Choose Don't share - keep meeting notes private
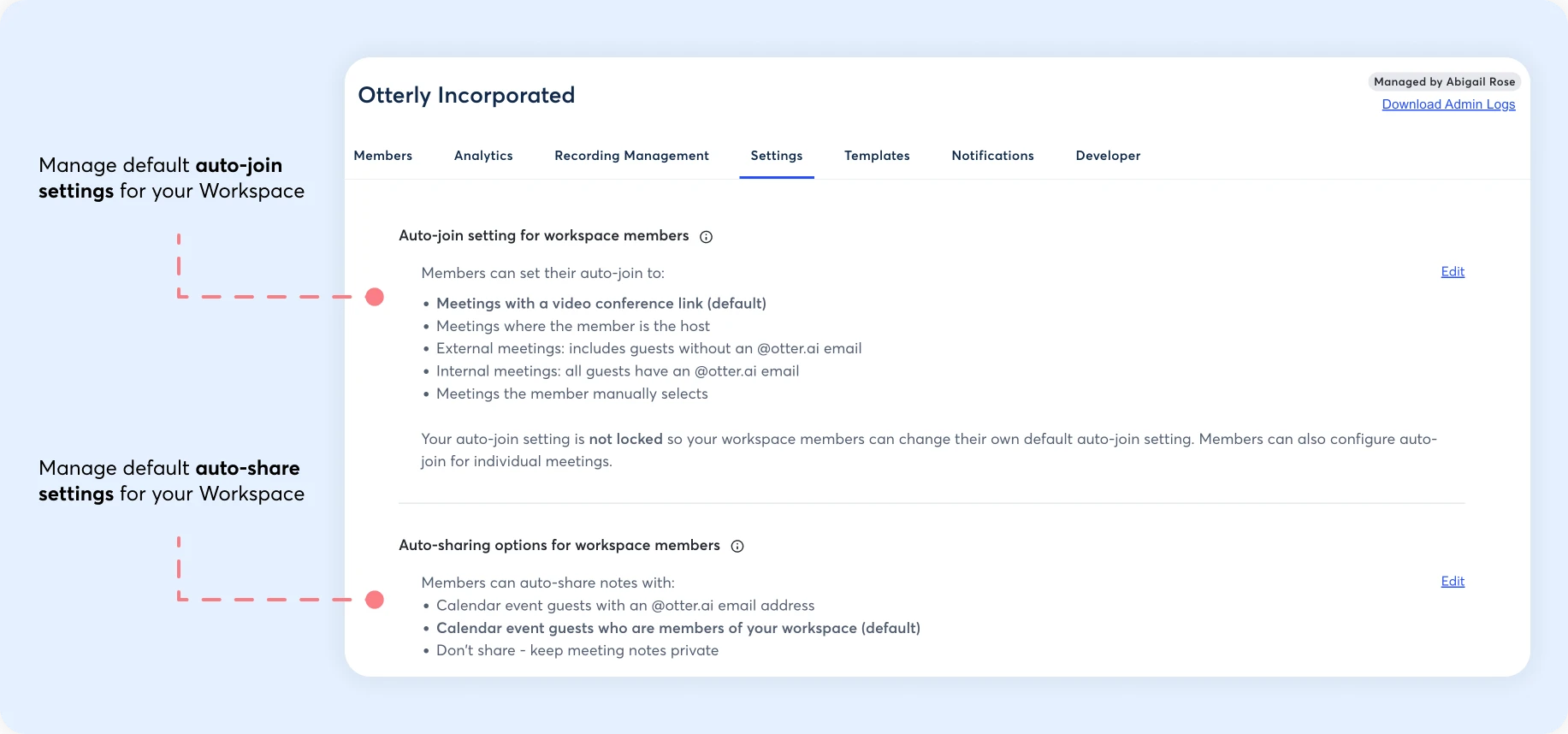 (577, 650)
